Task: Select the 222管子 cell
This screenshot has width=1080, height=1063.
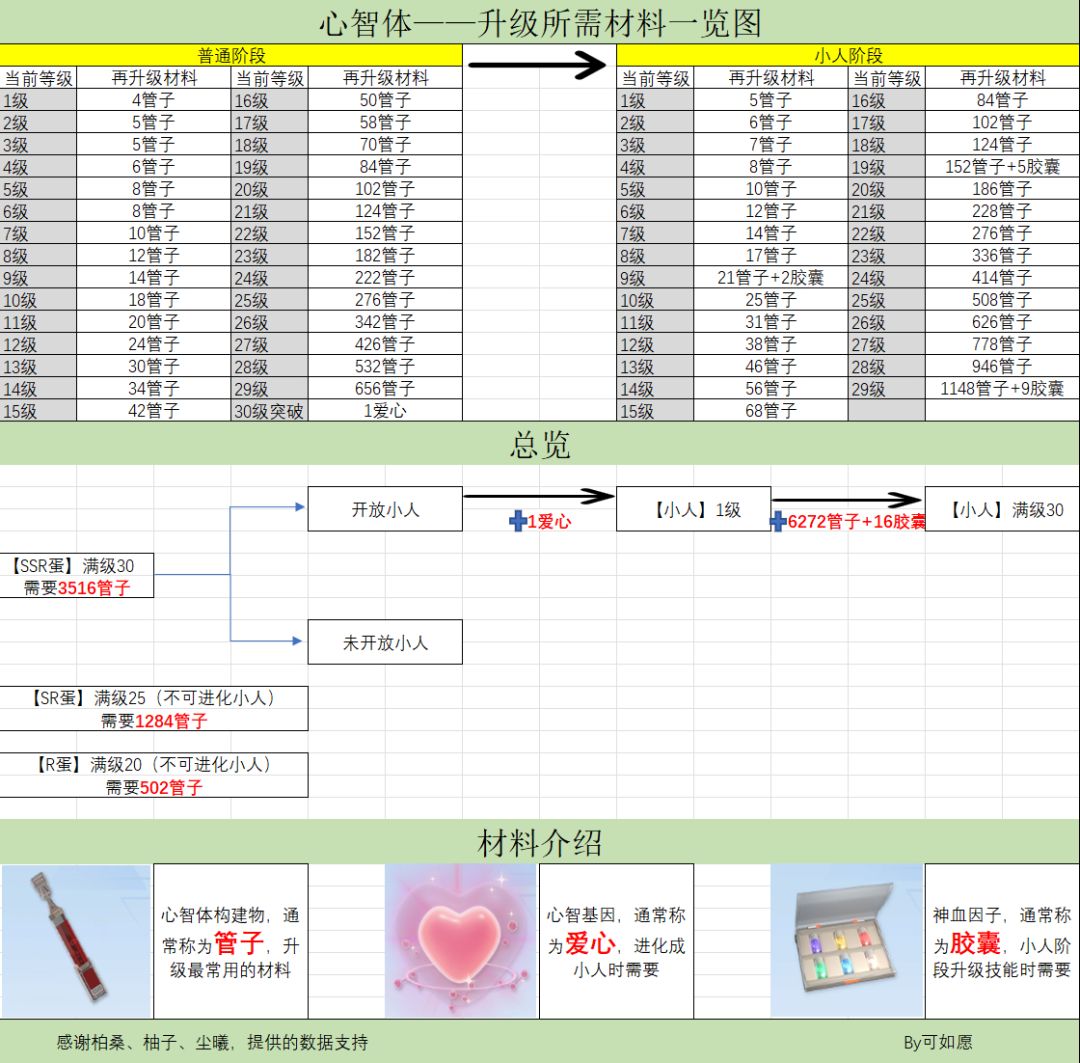Action: [x=385, y=278]
